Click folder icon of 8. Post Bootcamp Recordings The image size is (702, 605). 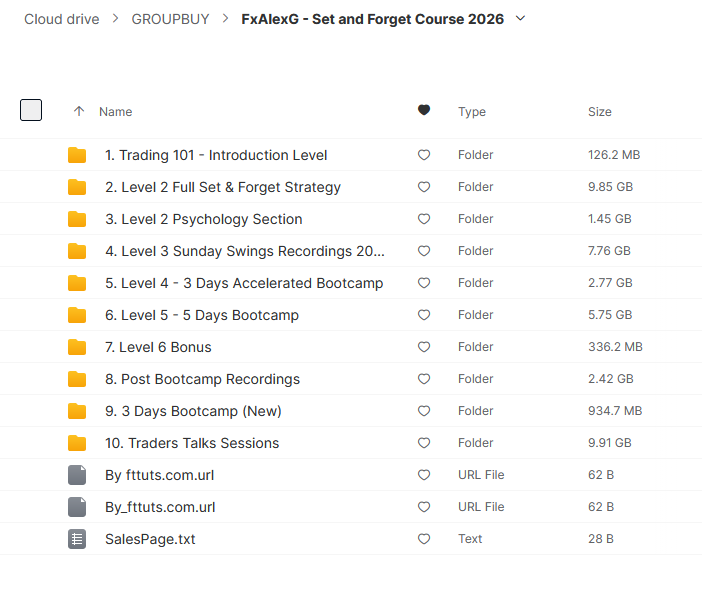coord(77,379)
